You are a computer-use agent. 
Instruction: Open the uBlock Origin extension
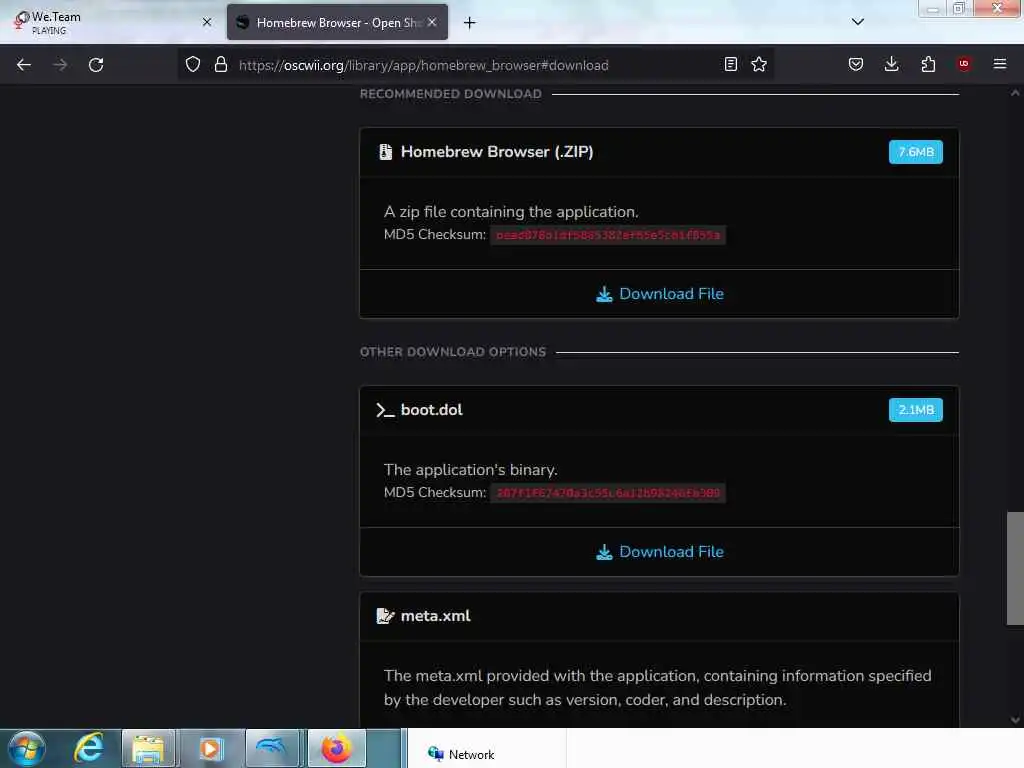tap(964, 64)
